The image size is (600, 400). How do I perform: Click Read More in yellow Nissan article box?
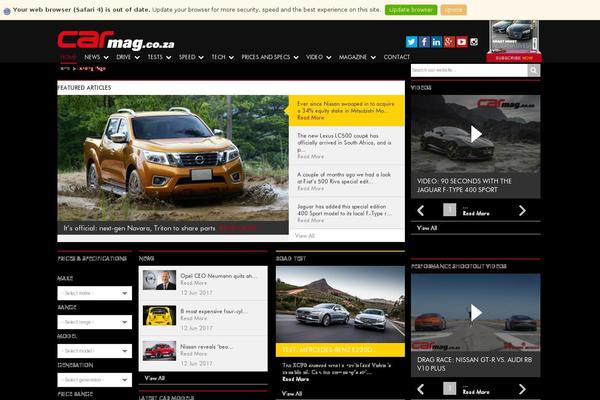click(310, 118)
